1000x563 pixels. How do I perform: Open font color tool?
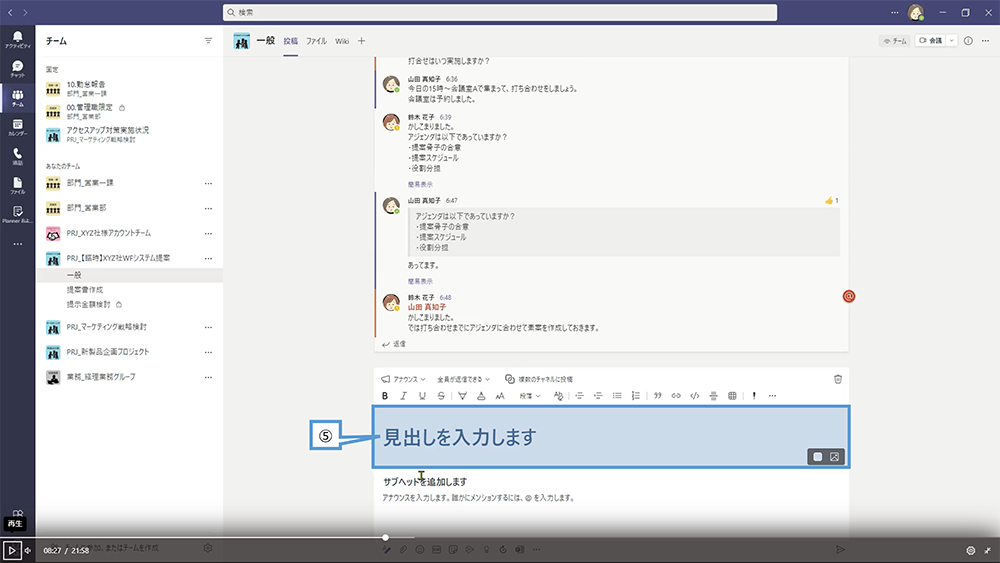click(x=481, y=396)
